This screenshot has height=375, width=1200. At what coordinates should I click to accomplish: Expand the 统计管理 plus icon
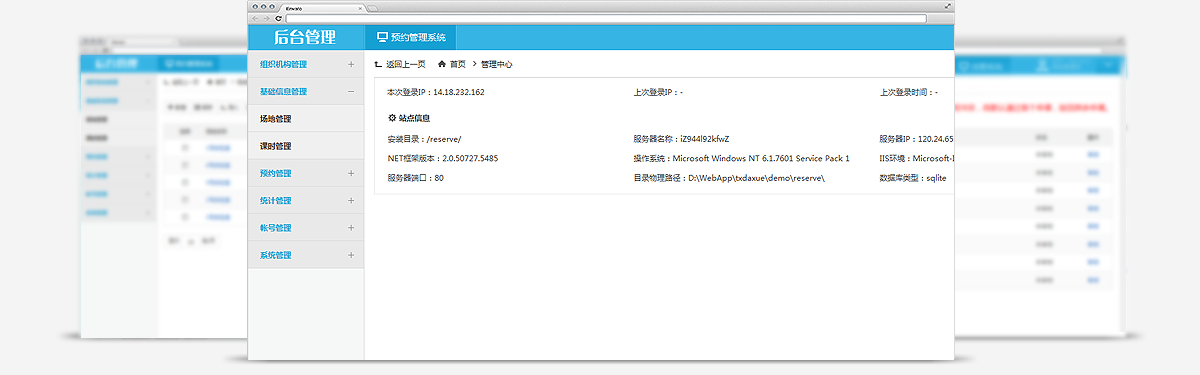pyautogui.click(x=351, y=200)
